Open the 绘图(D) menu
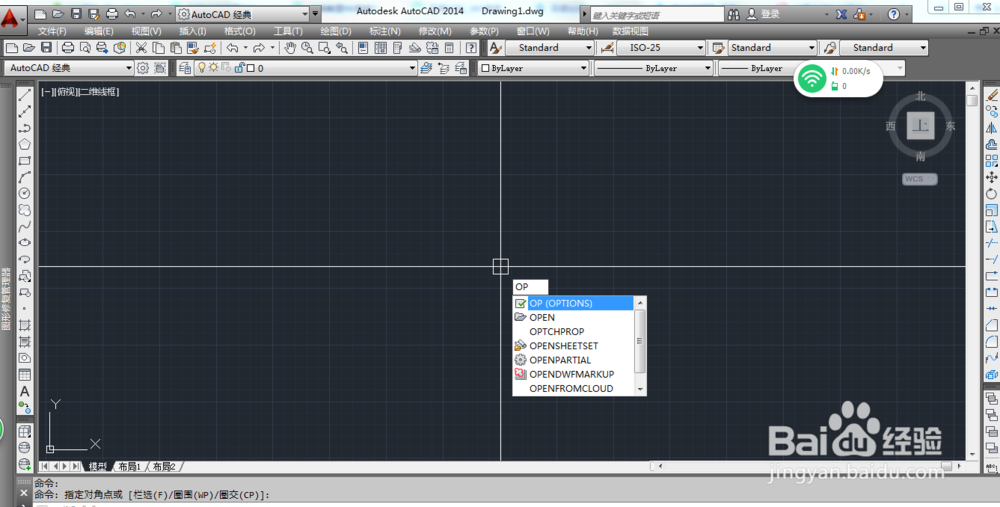1000x507 pixels. 335,31
